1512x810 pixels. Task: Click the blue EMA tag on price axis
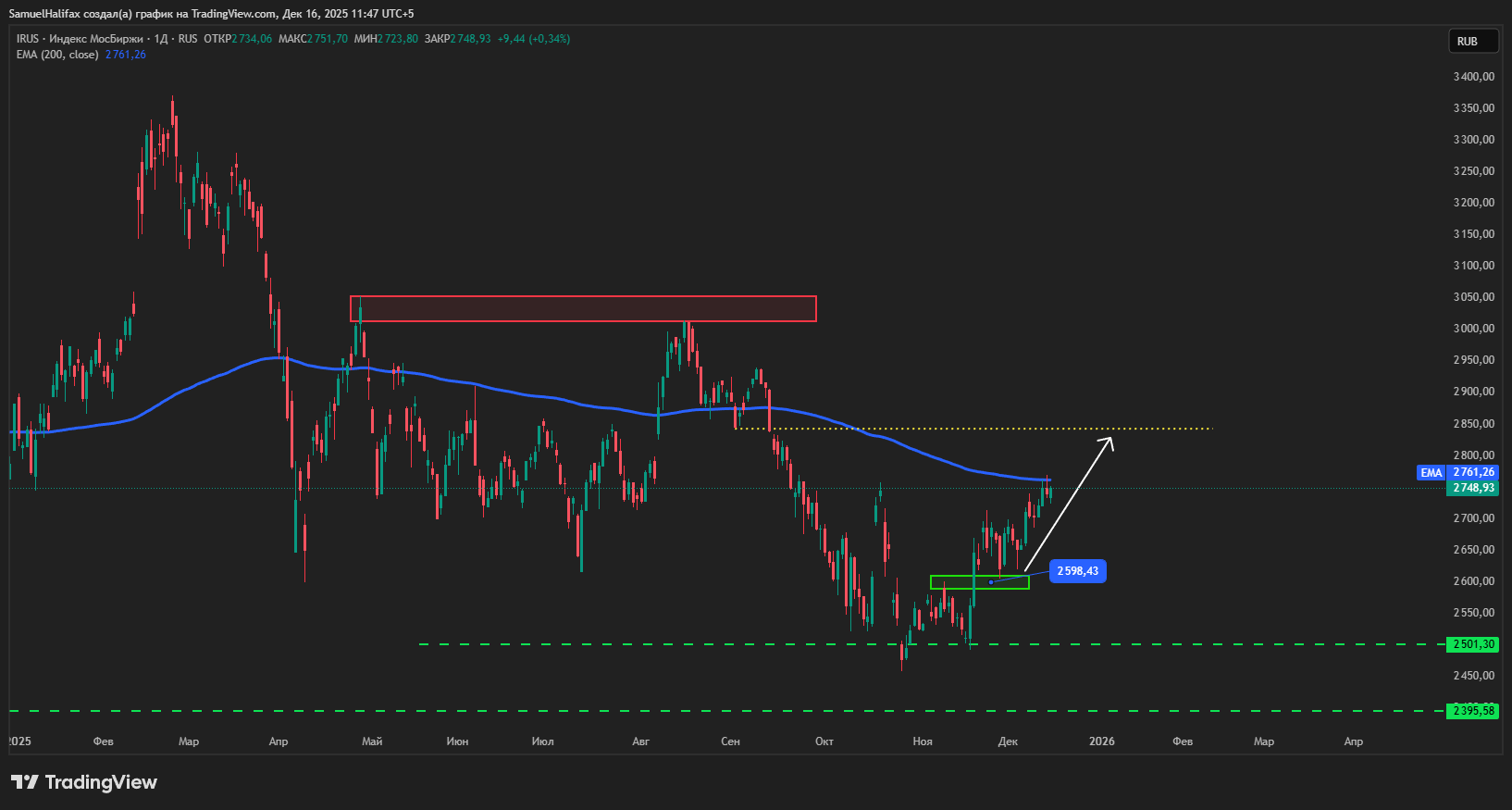point(1431,472)
